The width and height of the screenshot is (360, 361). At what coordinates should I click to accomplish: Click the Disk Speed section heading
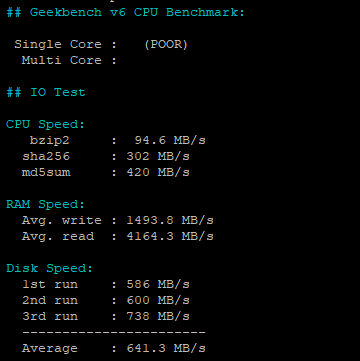(x=50, y=268)
